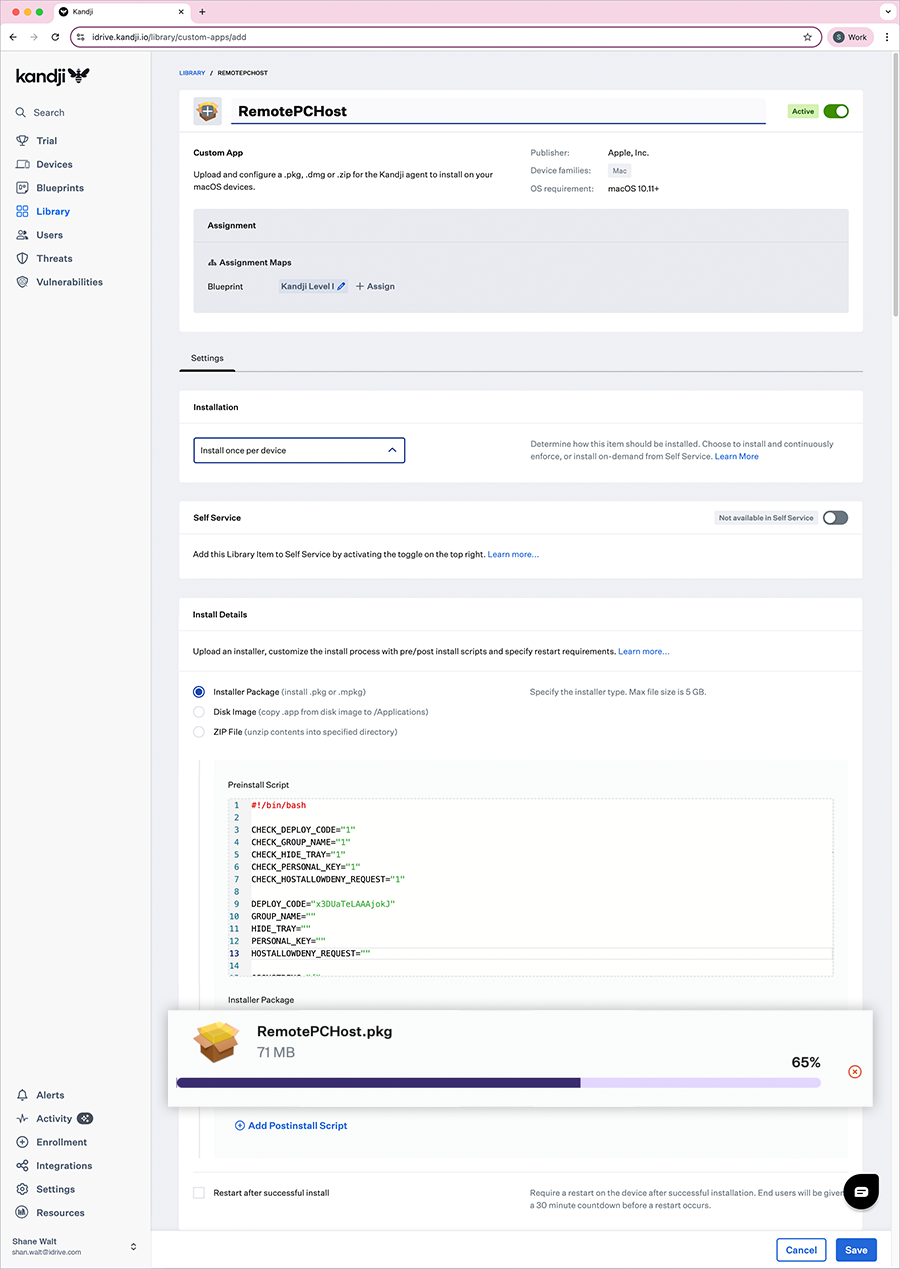Open the browser three-dot menu
900x1269 pixels.
pos(886,37)
